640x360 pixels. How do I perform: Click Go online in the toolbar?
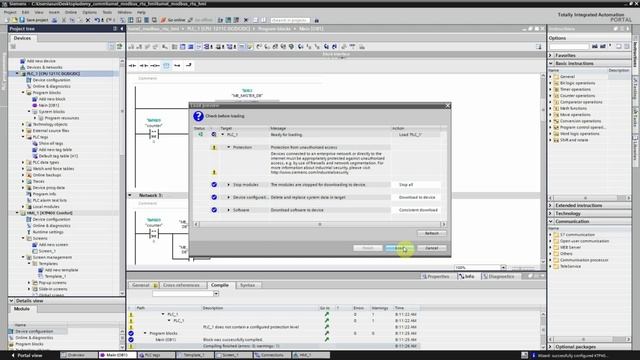point(173,20)
